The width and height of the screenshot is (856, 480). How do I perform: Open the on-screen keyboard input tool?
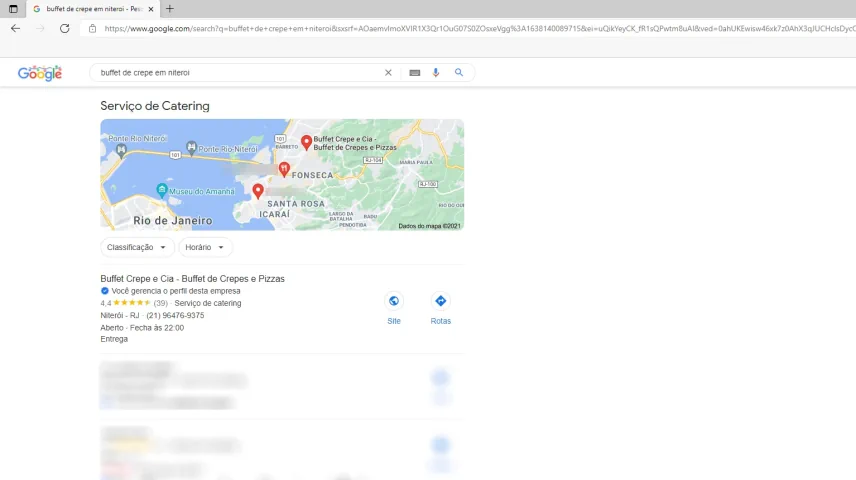click(414, 73)
